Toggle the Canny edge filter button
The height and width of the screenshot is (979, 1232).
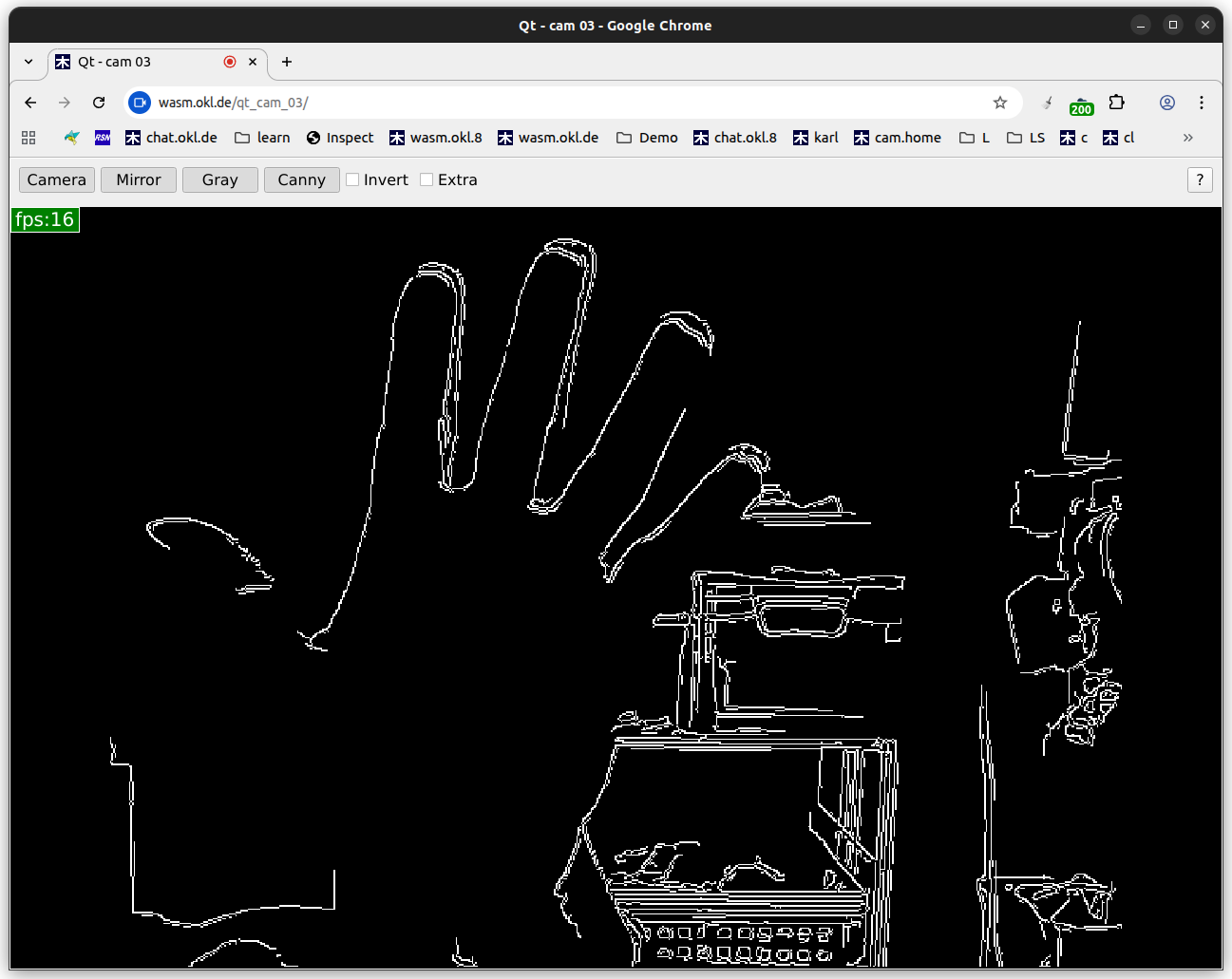[x=301, y=179]
